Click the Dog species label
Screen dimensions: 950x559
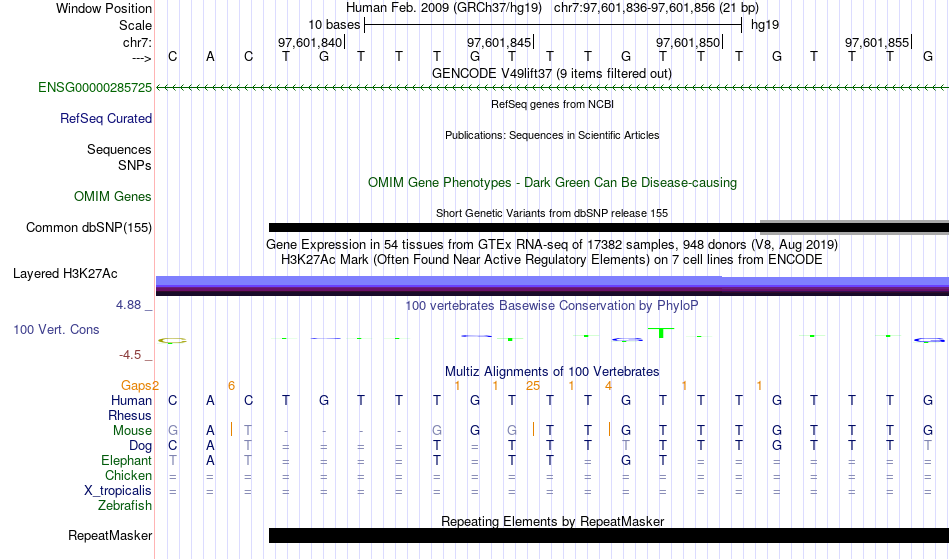[x=141, y=446]
